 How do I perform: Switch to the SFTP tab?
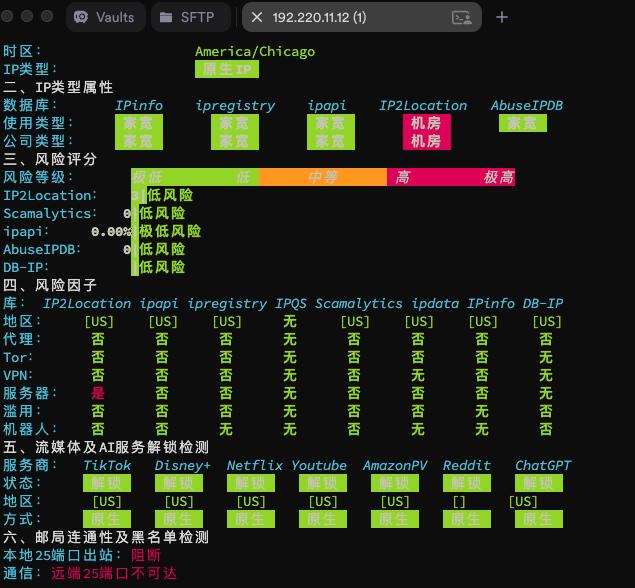[190, 17]
